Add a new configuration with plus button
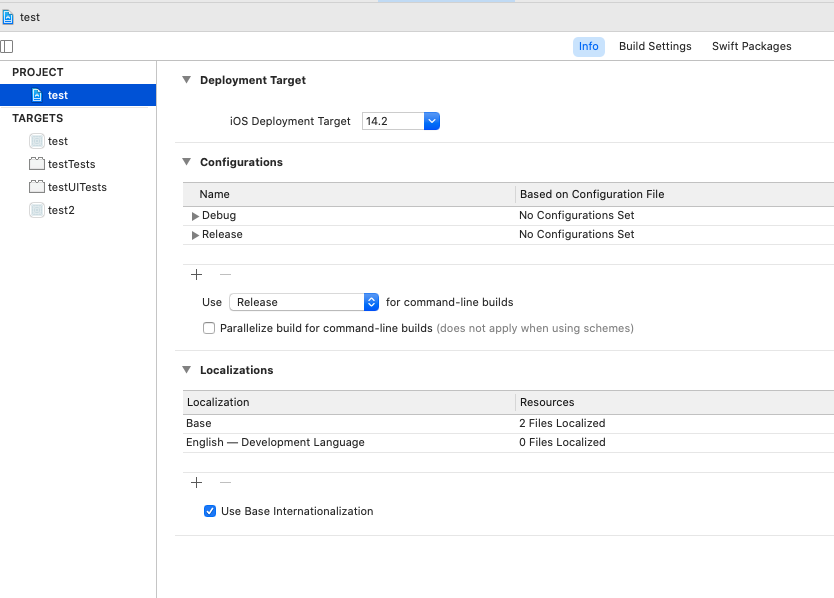Screen dimensions: 834x598 [x=196, y=274]
